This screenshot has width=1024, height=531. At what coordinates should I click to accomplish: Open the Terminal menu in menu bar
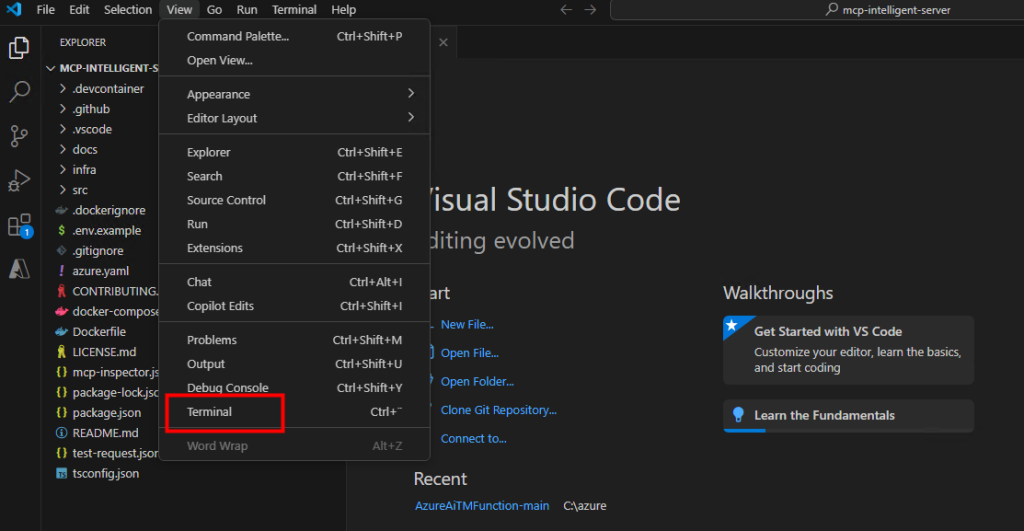click(294, 10)
